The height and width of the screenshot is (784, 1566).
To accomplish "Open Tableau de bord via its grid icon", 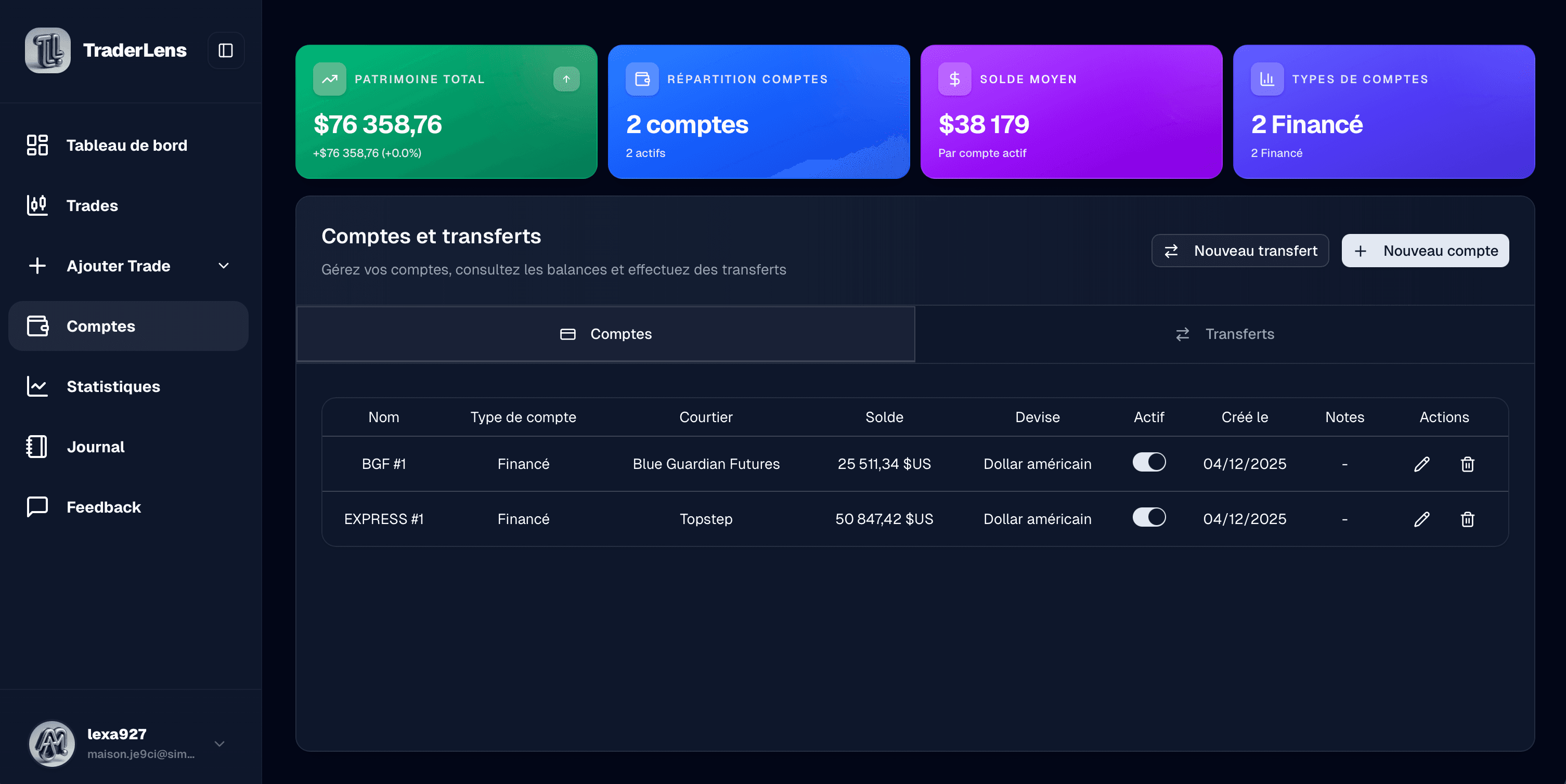I will pyautogui.click(x=37, y=145).
